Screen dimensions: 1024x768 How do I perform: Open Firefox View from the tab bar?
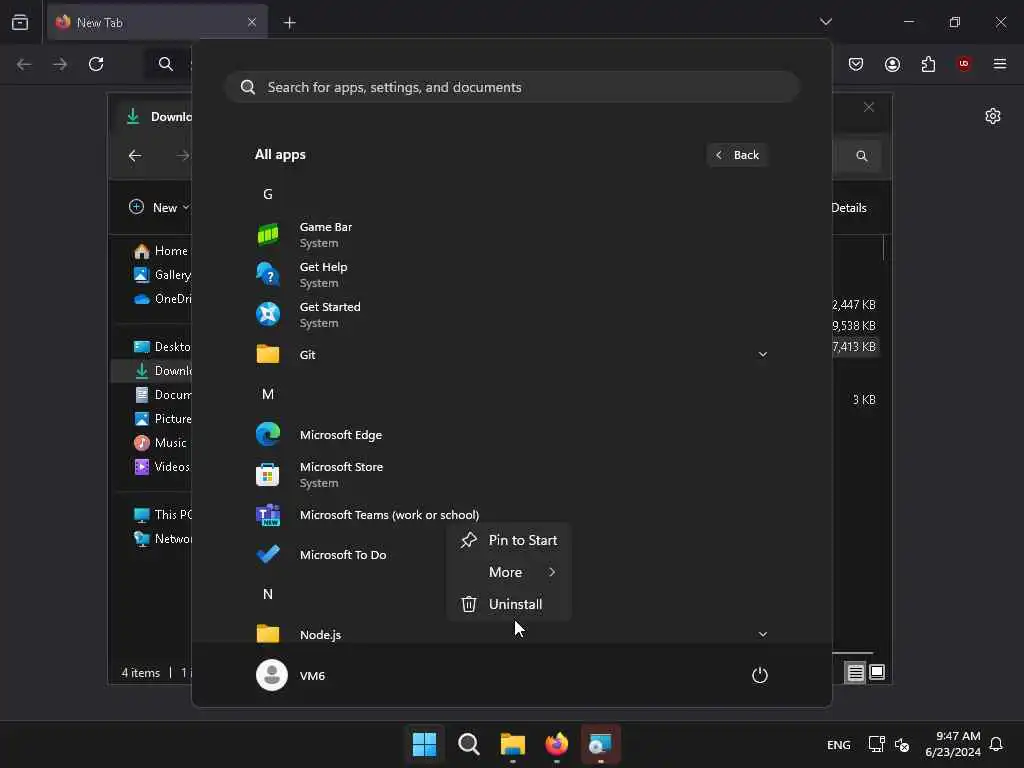point(20,23)
